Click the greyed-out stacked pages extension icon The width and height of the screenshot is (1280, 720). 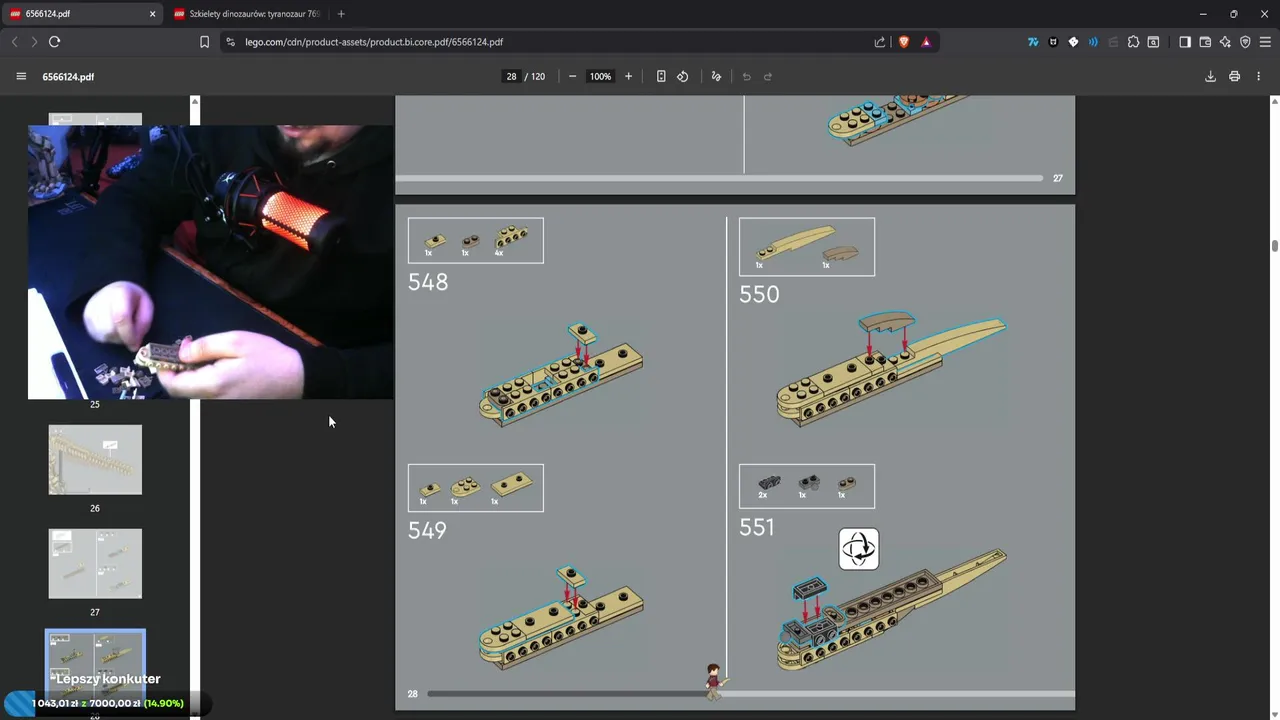1113,42
